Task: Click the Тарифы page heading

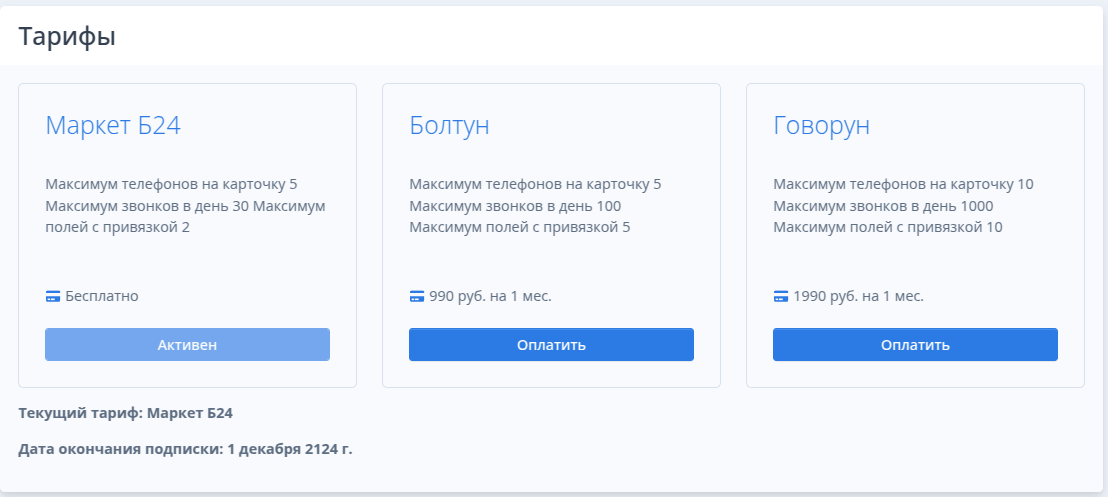Action: 66,36
